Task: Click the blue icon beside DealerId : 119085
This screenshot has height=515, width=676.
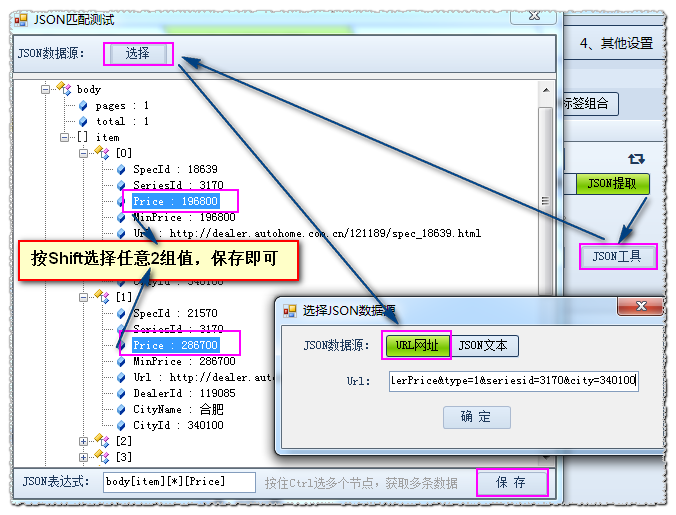Action: point(121,394)
